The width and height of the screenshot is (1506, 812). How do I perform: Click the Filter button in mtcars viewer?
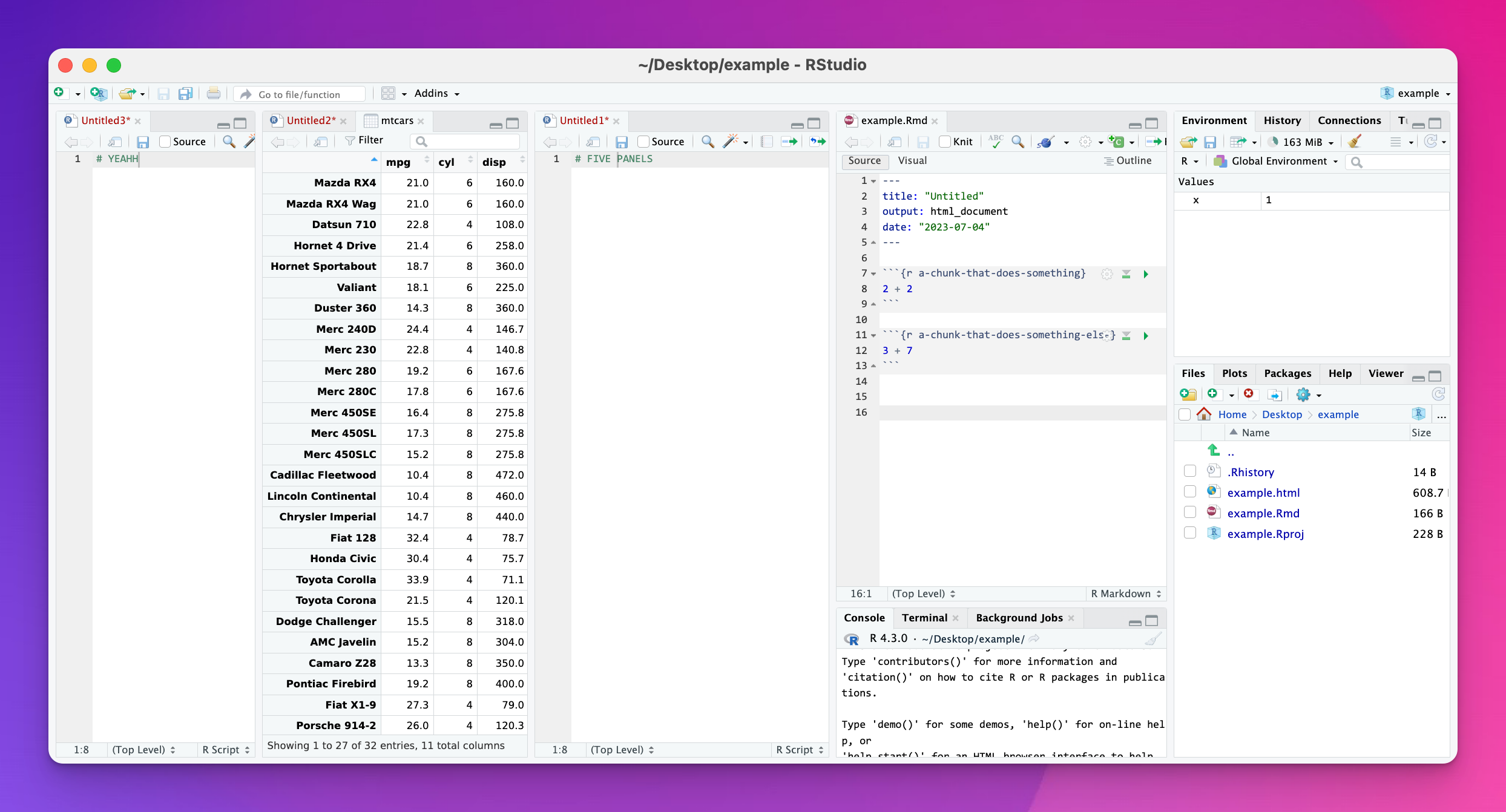(x=364, y=140)
